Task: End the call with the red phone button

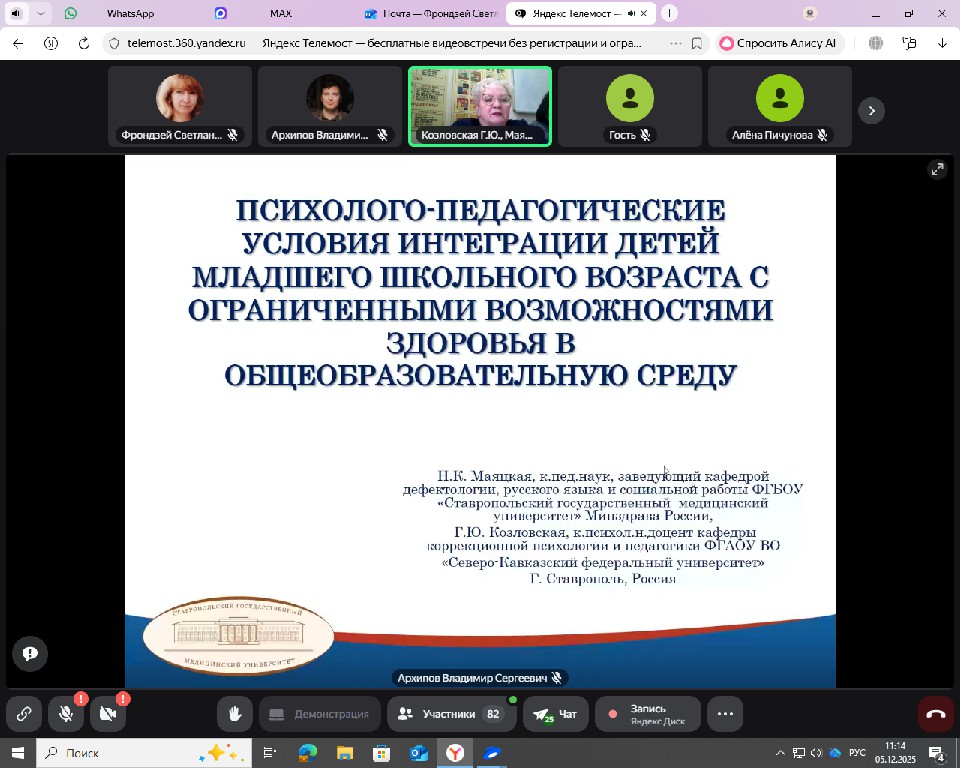Action: (x=936, y=714)
